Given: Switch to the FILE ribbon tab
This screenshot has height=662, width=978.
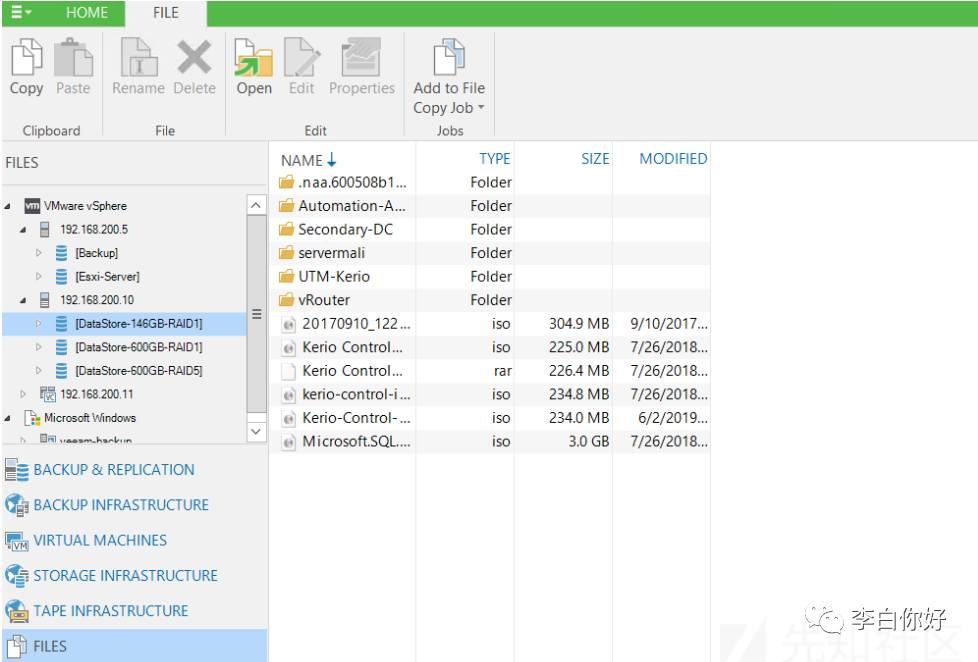Looking at the screenshot, I should pyautogui.click(x=166, y=12).
